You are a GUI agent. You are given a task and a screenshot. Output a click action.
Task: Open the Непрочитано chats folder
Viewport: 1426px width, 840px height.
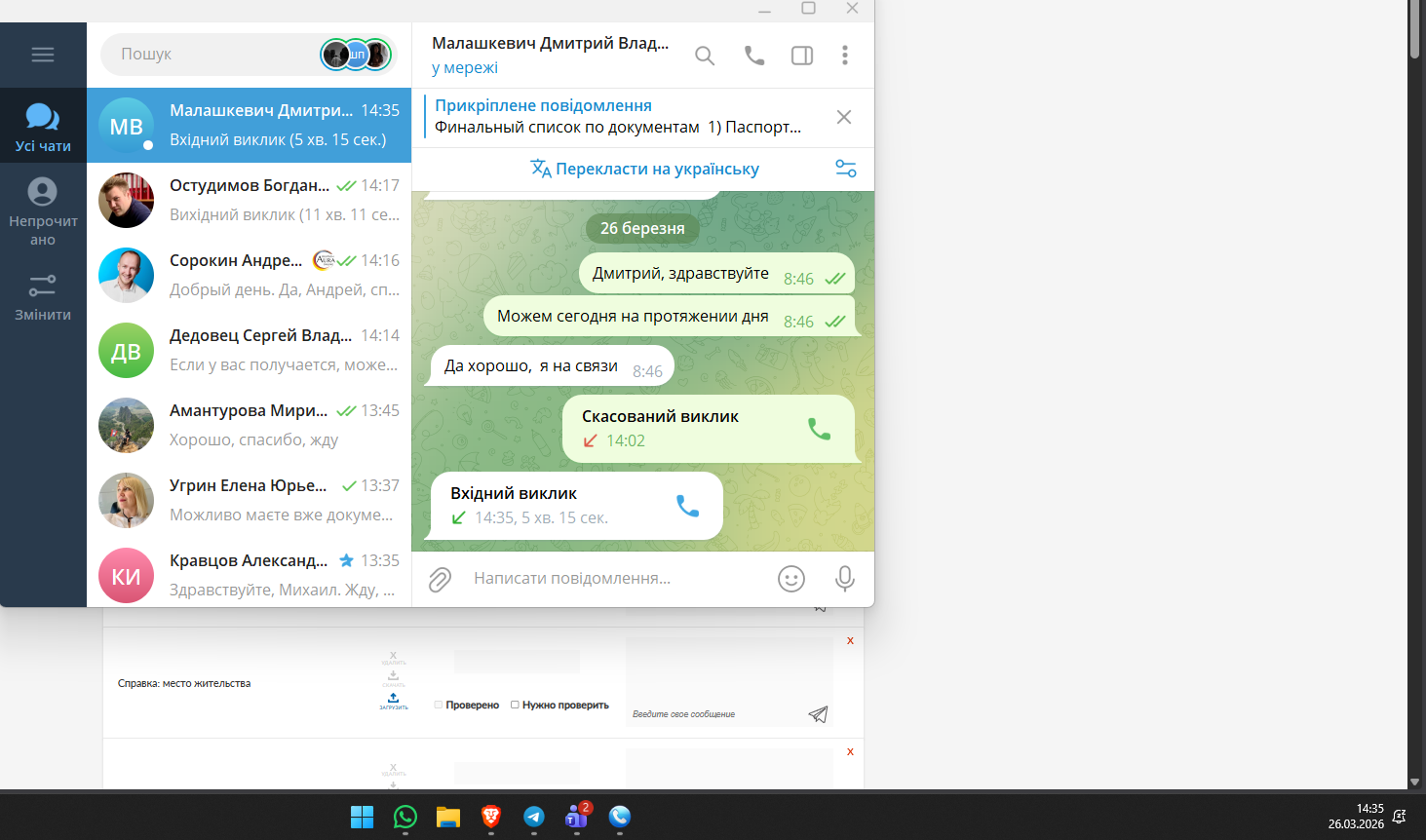tap(43, 211)
